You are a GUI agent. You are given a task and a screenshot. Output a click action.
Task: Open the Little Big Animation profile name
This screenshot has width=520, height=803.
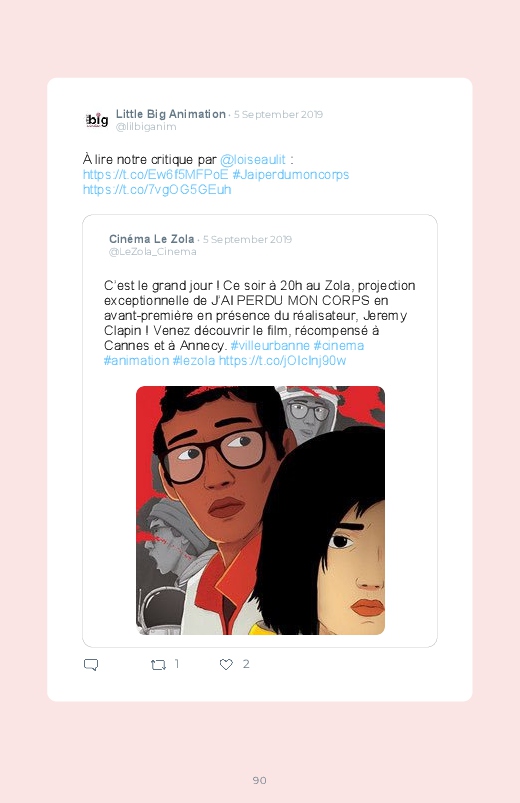point(171,114)
